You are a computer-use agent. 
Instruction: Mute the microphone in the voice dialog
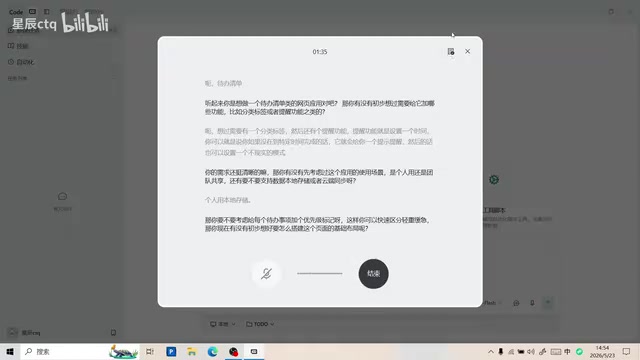coord(266,273)
